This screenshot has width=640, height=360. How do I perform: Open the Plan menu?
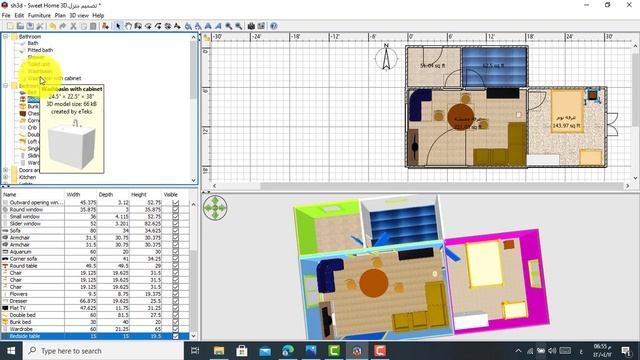click(x=60, y=16)
